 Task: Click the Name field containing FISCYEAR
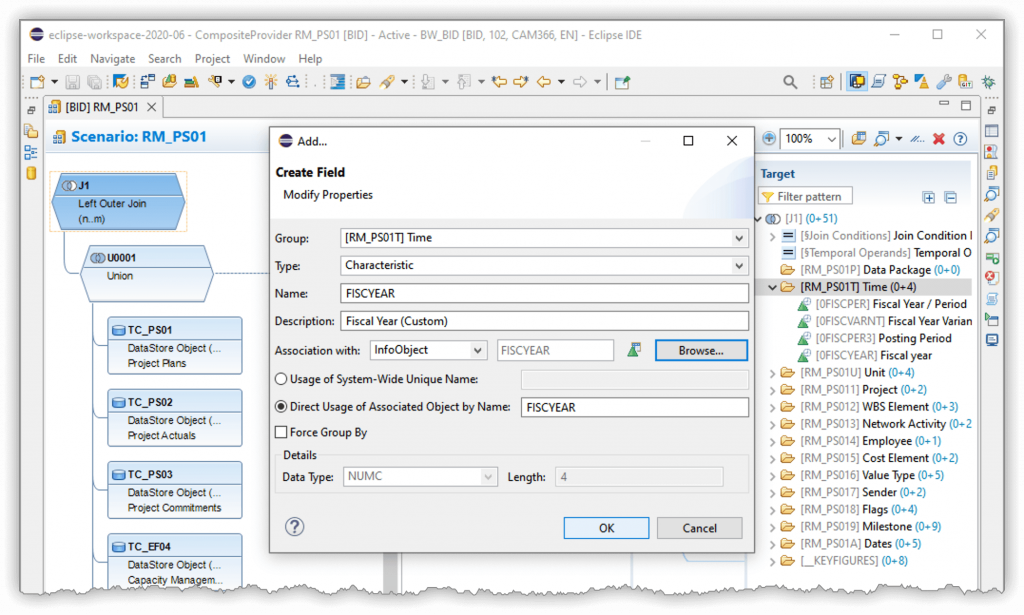544,293
